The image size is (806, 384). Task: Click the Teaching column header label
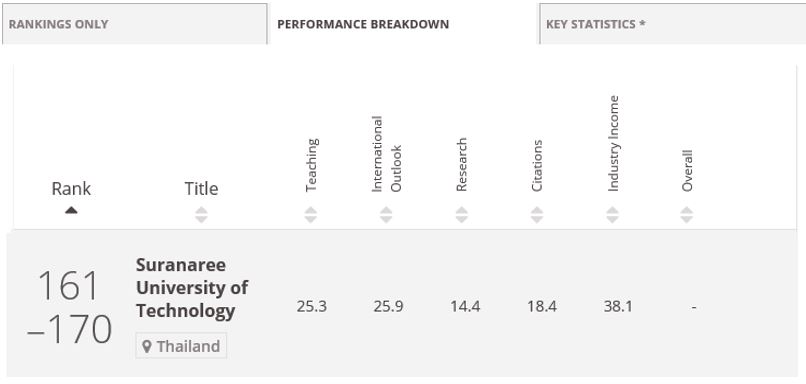point(312,165)
